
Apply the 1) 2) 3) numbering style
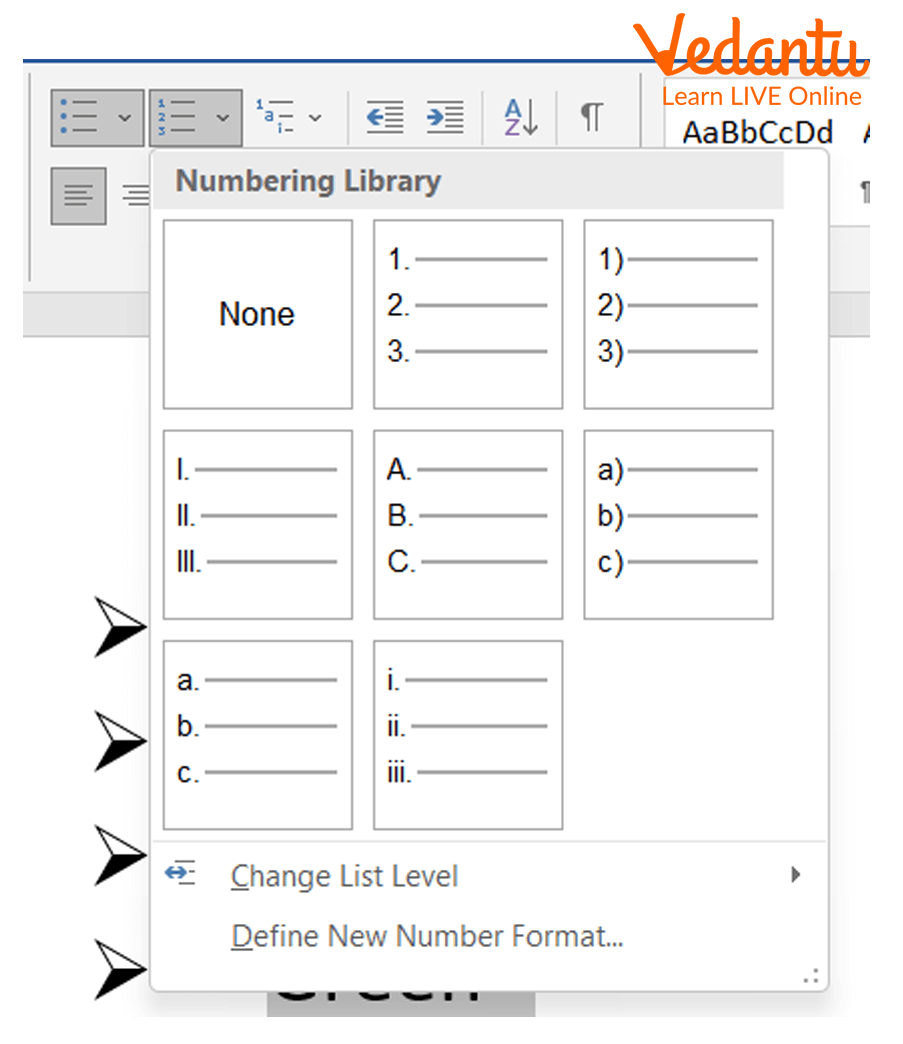pos(678,314)
